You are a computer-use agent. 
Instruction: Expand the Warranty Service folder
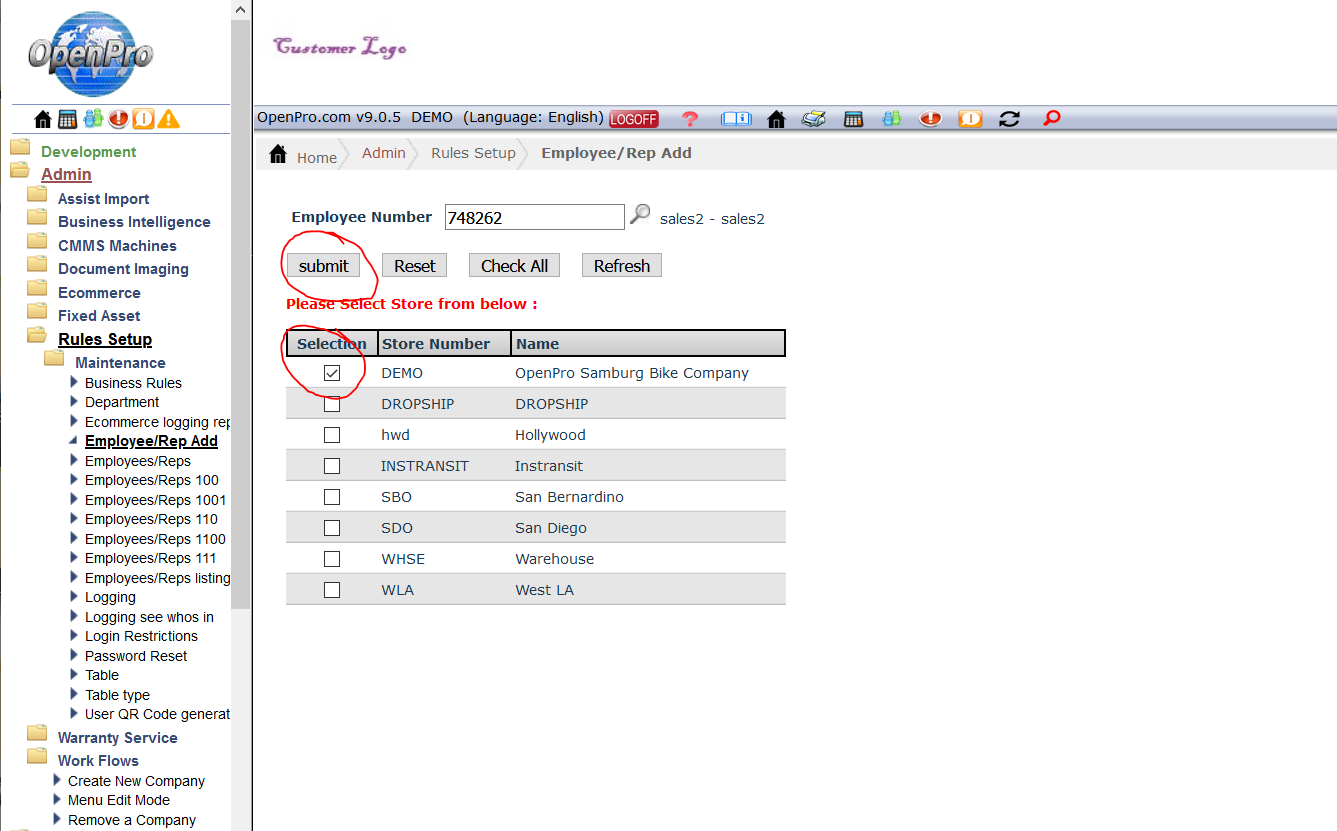tap(117, 738)
